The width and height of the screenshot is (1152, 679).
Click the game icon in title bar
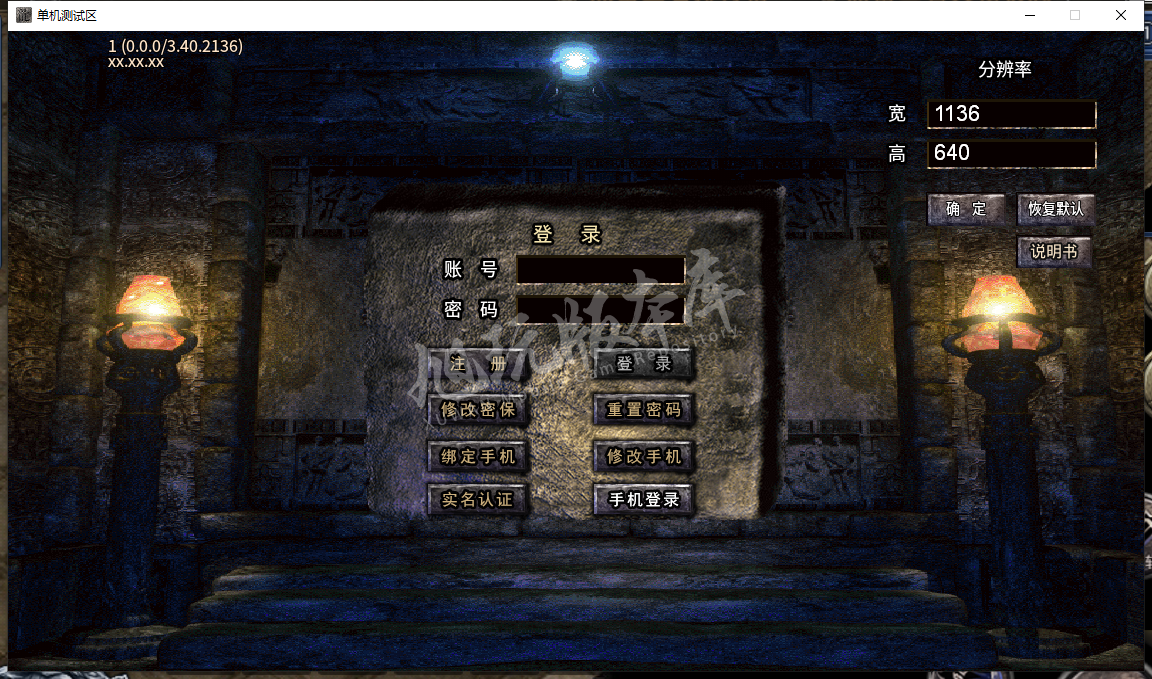tap(24, 15)
